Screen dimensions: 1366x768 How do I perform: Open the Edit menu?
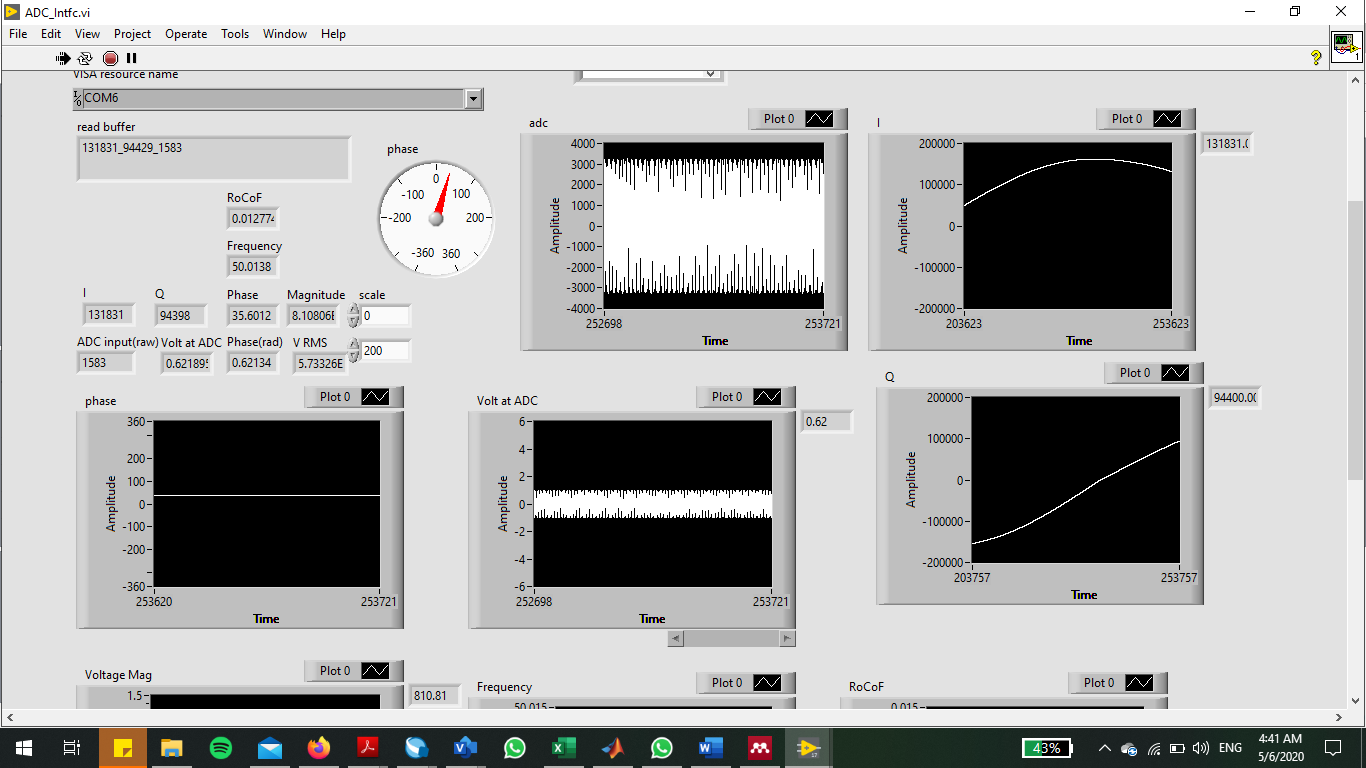[x=51, y=33]
